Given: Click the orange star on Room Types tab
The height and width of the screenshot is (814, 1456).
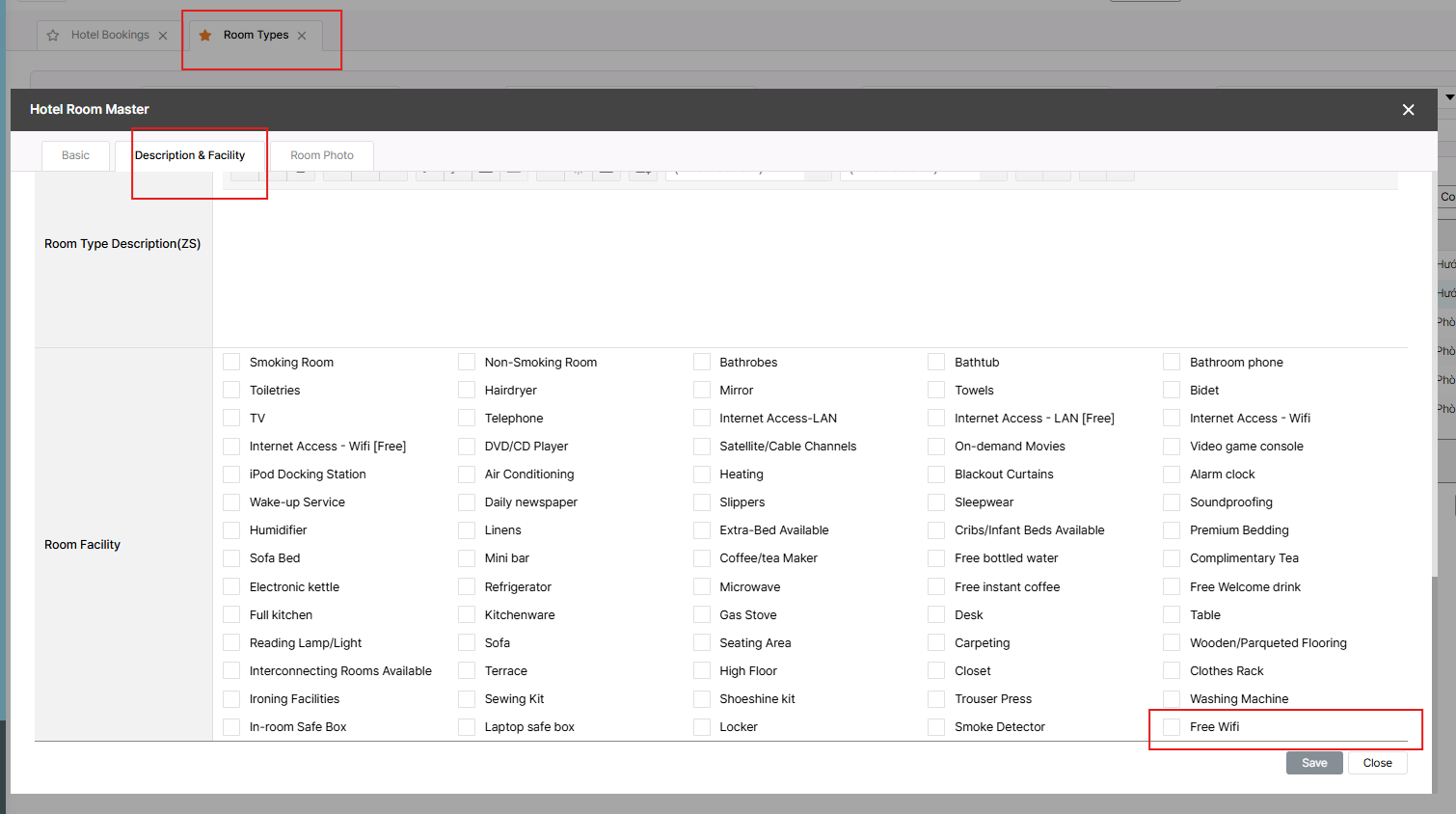Looking at the screenshot, I should pyautogui.click(x=205, y=36).
